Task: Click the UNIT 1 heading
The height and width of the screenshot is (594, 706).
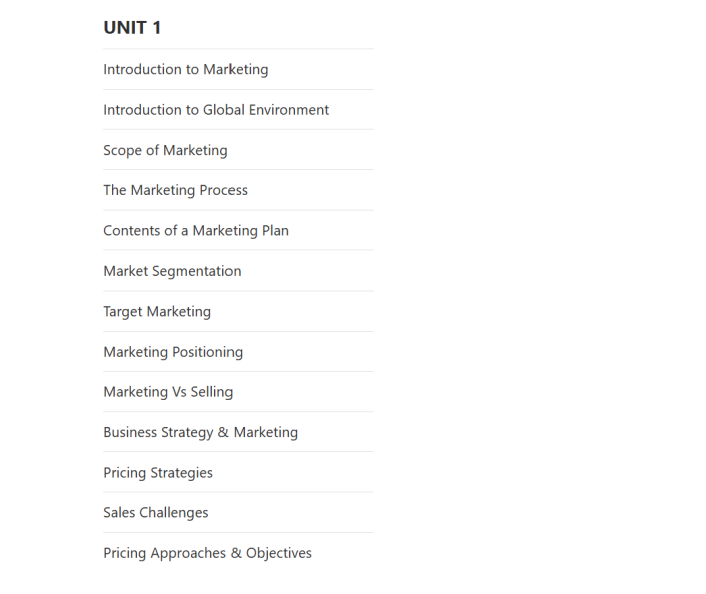Action: 132,28
